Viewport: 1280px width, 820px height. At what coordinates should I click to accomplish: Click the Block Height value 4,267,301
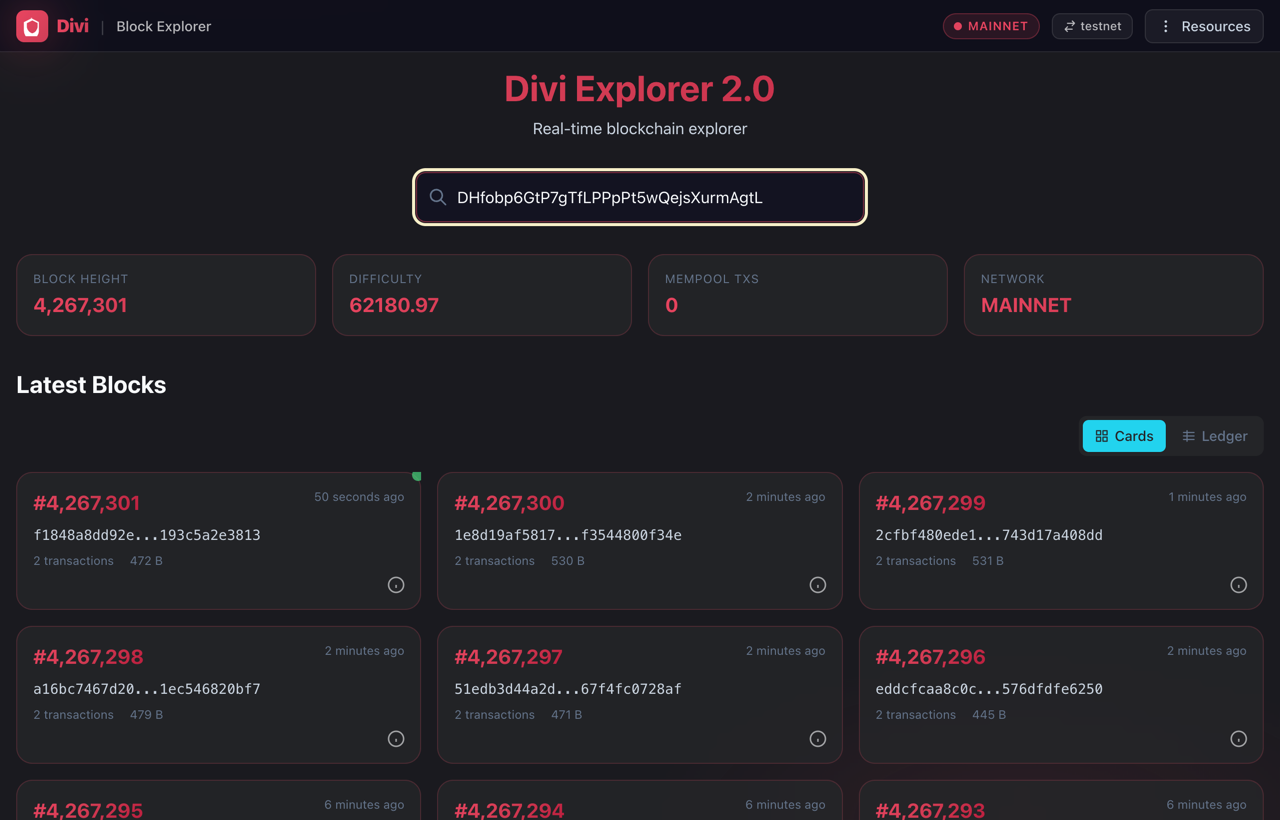tap(80, 305)
